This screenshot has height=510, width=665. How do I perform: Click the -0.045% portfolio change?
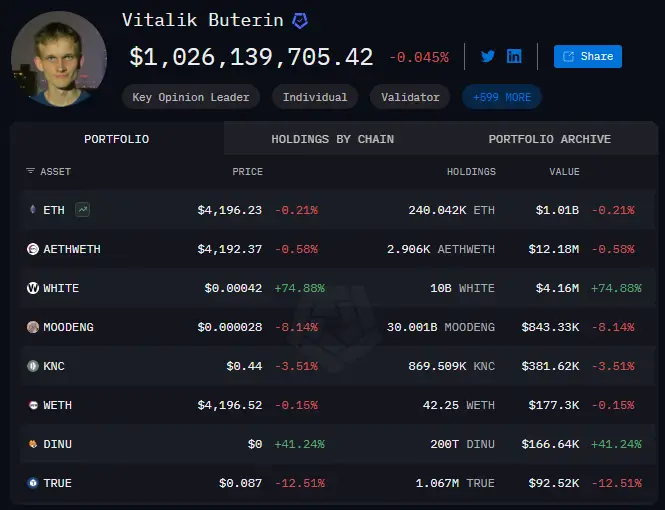click(x=419, y=57)
